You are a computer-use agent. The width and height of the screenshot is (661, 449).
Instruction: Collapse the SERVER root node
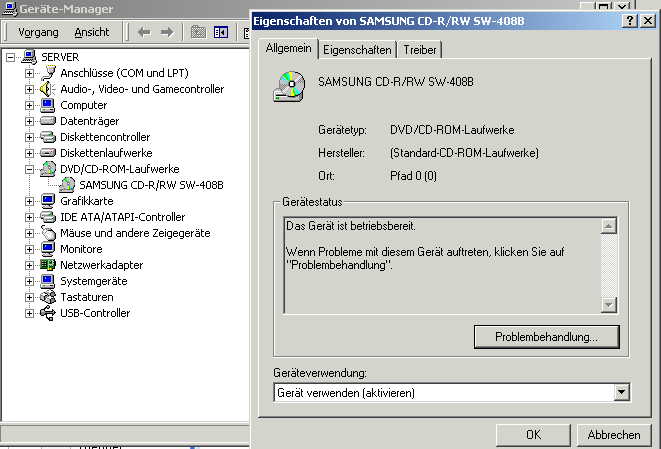coord(11,57)
